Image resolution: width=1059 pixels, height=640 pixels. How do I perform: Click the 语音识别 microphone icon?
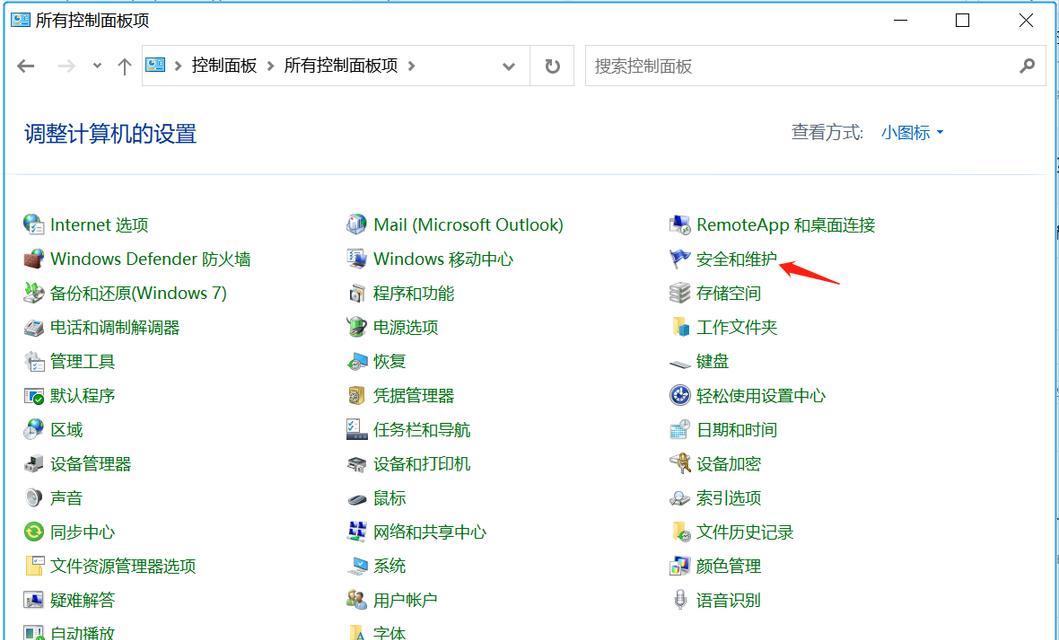[679, 600]
